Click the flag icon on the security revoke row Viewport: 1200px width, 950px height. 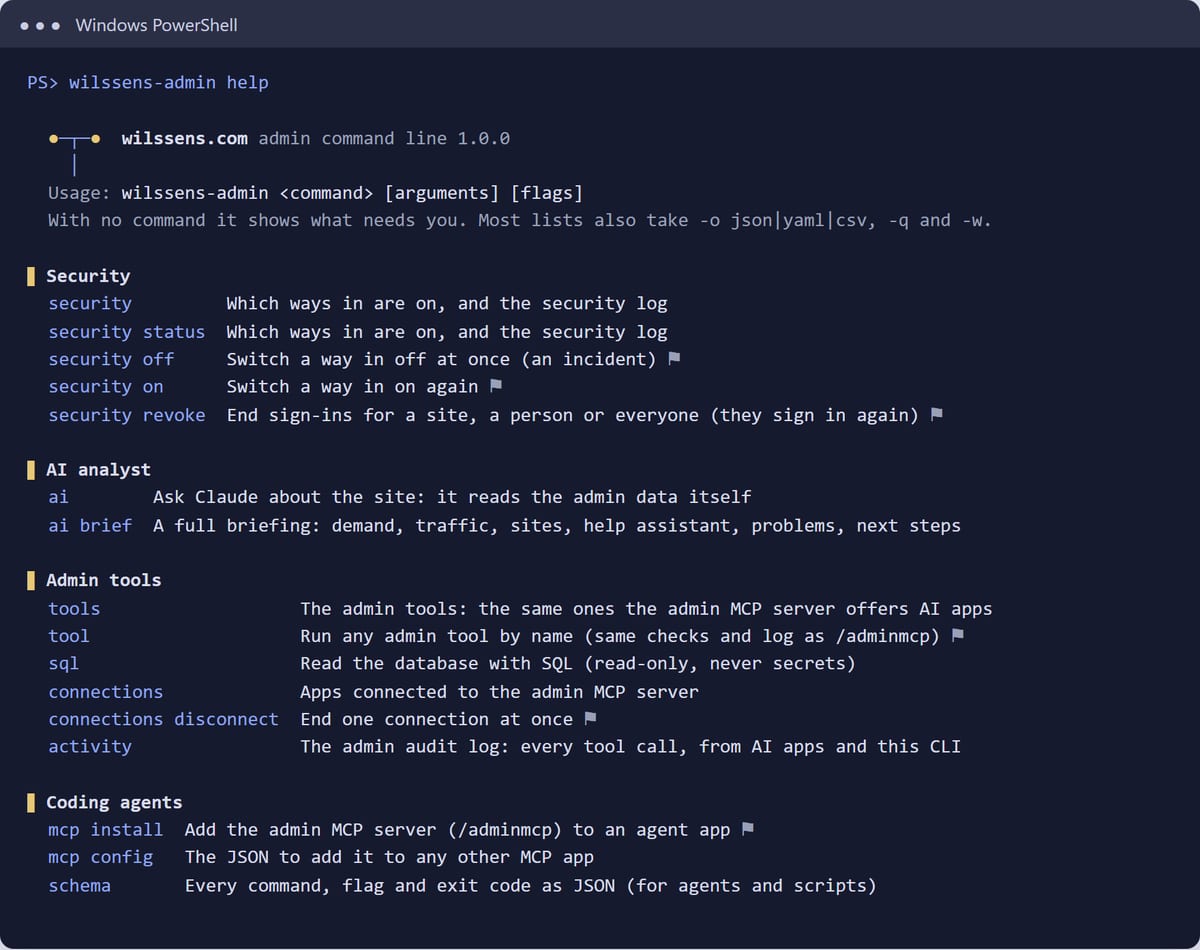(936, 414)
